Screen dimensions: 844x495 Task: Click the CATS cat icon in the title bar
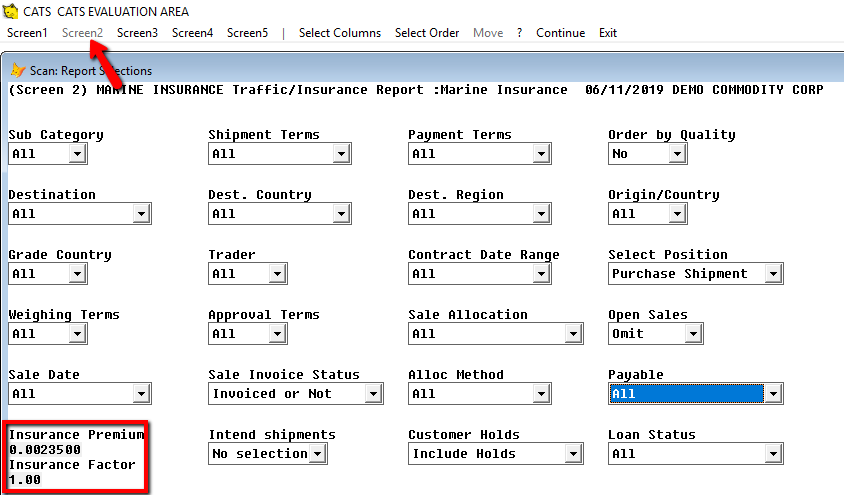point(10,11)
